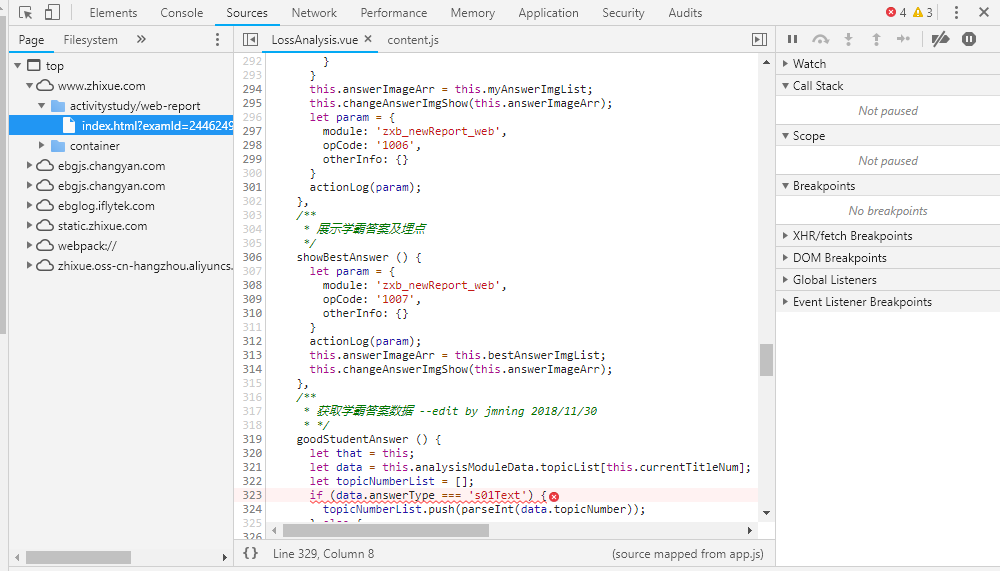The width and height of the screenshot is (1000, 571).
Task: Click the code editor scroll-up arrow
Action: pyautogui.click(x=767, y=63)
